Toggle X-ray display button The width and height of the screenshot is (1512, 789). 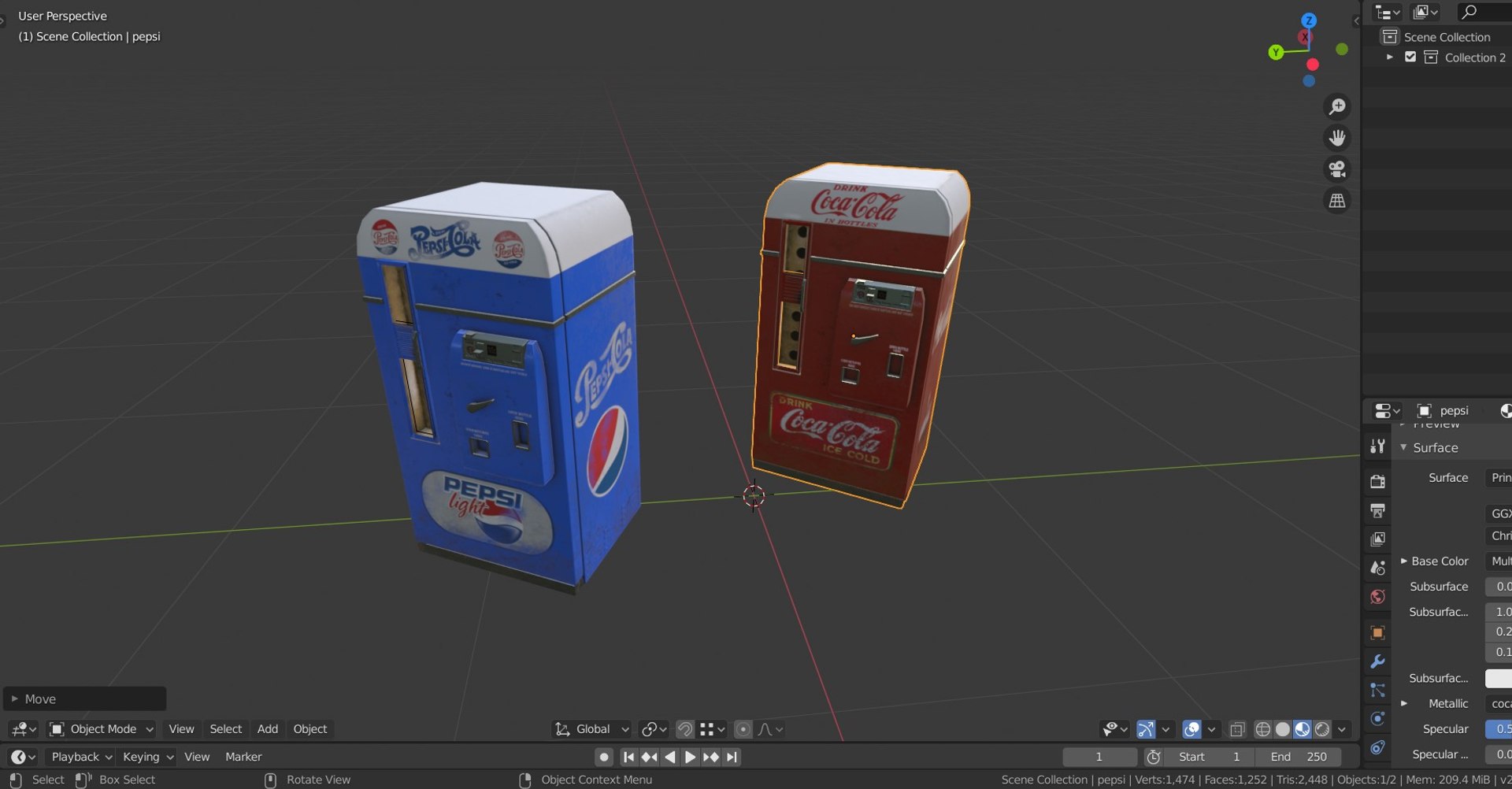[x=1237, y=729]
